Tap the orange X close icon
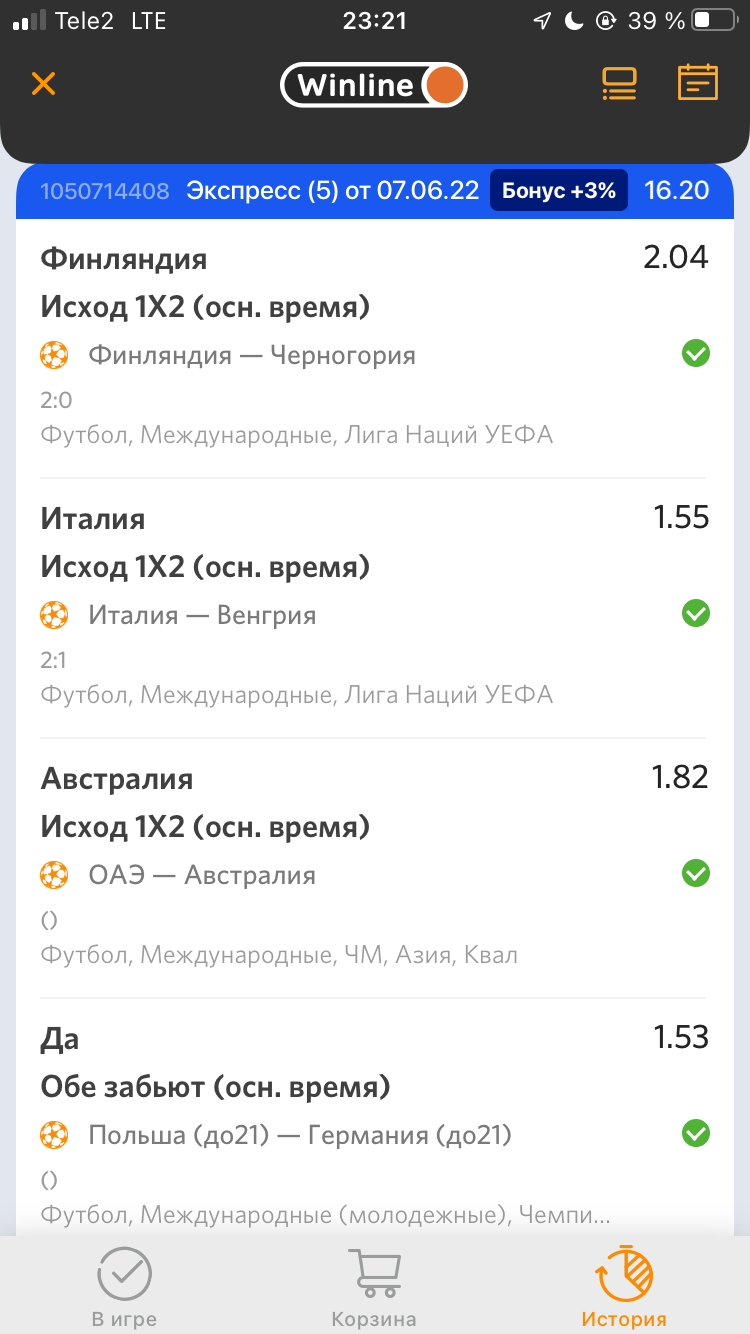 coord(43,83)
